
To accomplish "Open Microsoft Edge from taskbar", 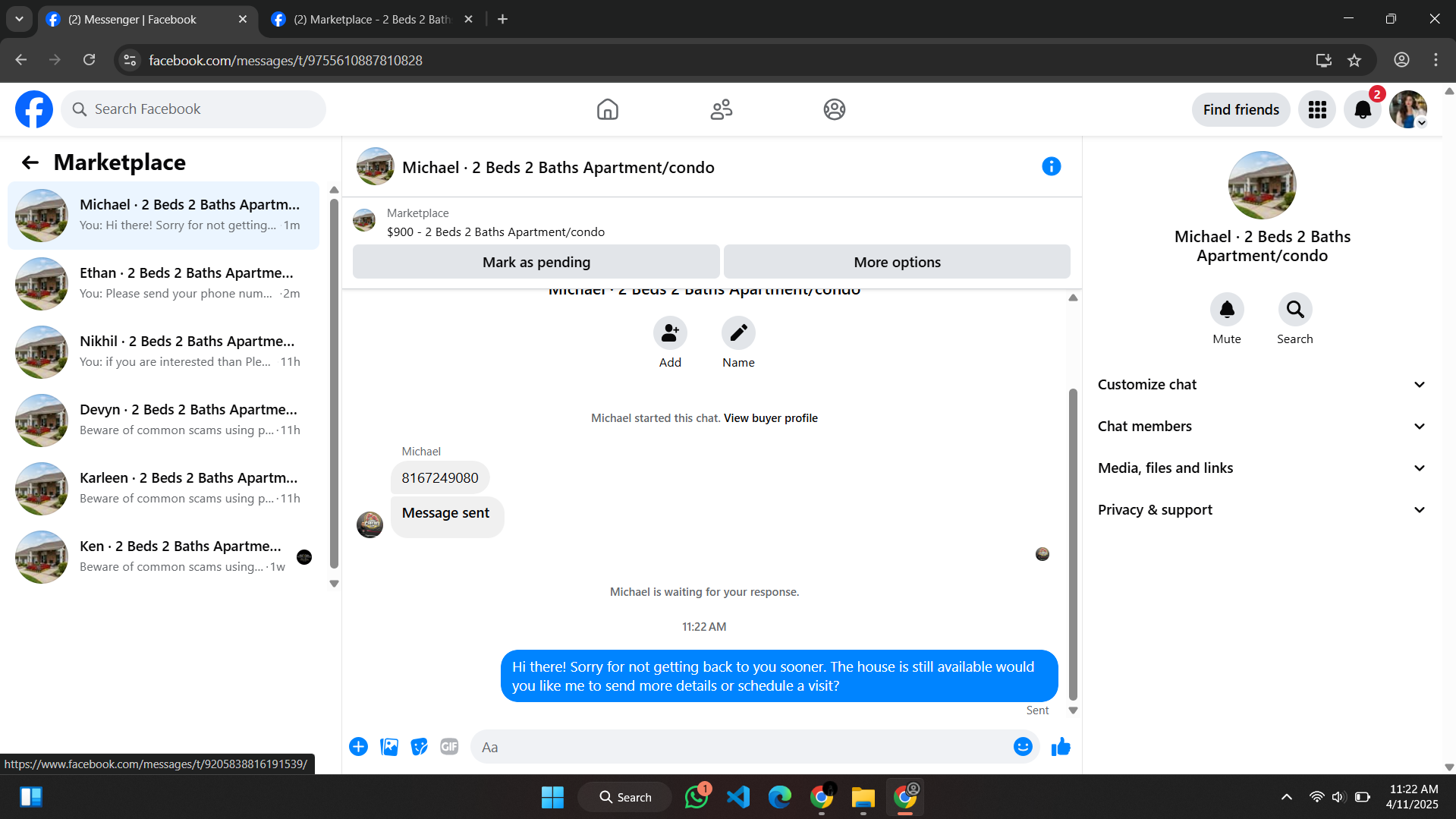I will [779, 797].
